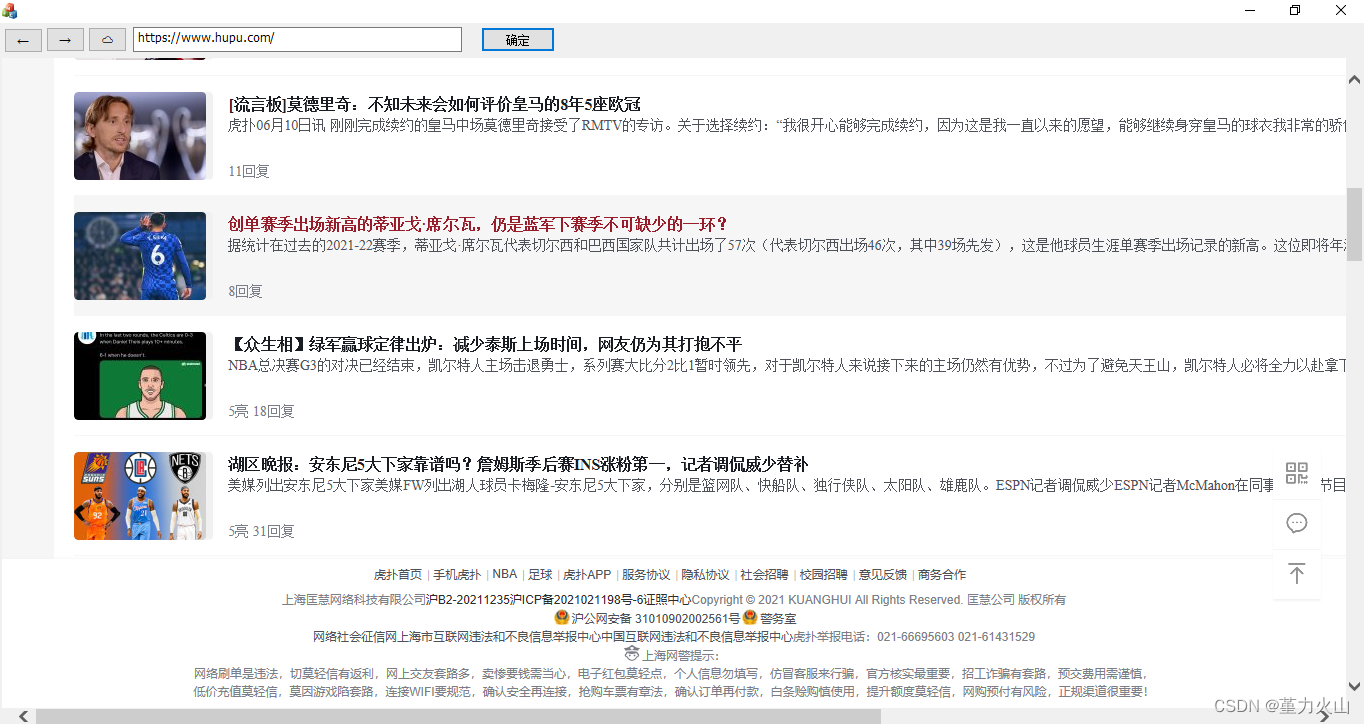Open the 湖区晚报 NBA players thumbnail
Image resolution: width=1364 pixels, height=724 pixels.
(x=140, y=496)
